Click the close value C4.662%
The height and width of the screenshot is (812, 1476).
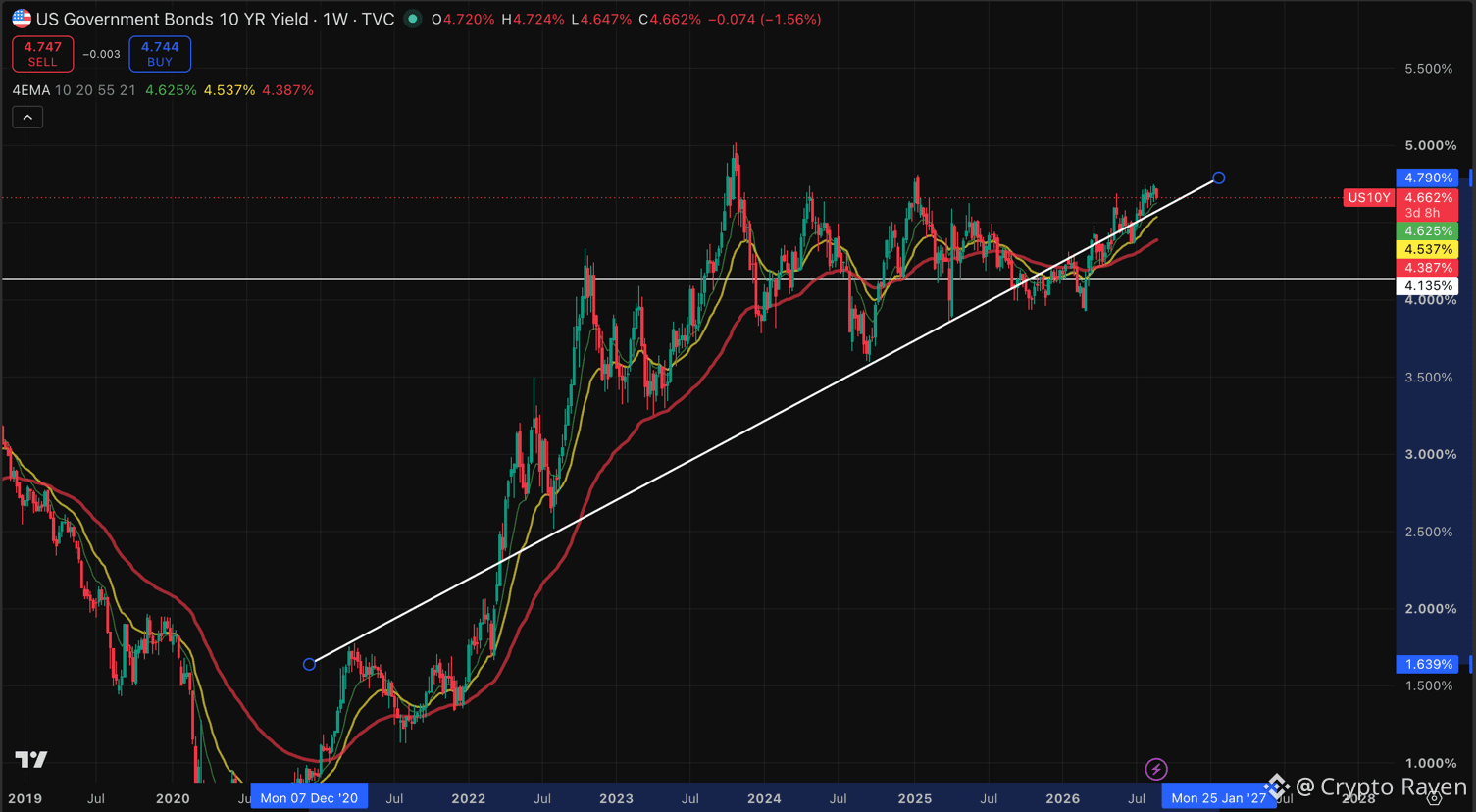[x=670, y=19]
